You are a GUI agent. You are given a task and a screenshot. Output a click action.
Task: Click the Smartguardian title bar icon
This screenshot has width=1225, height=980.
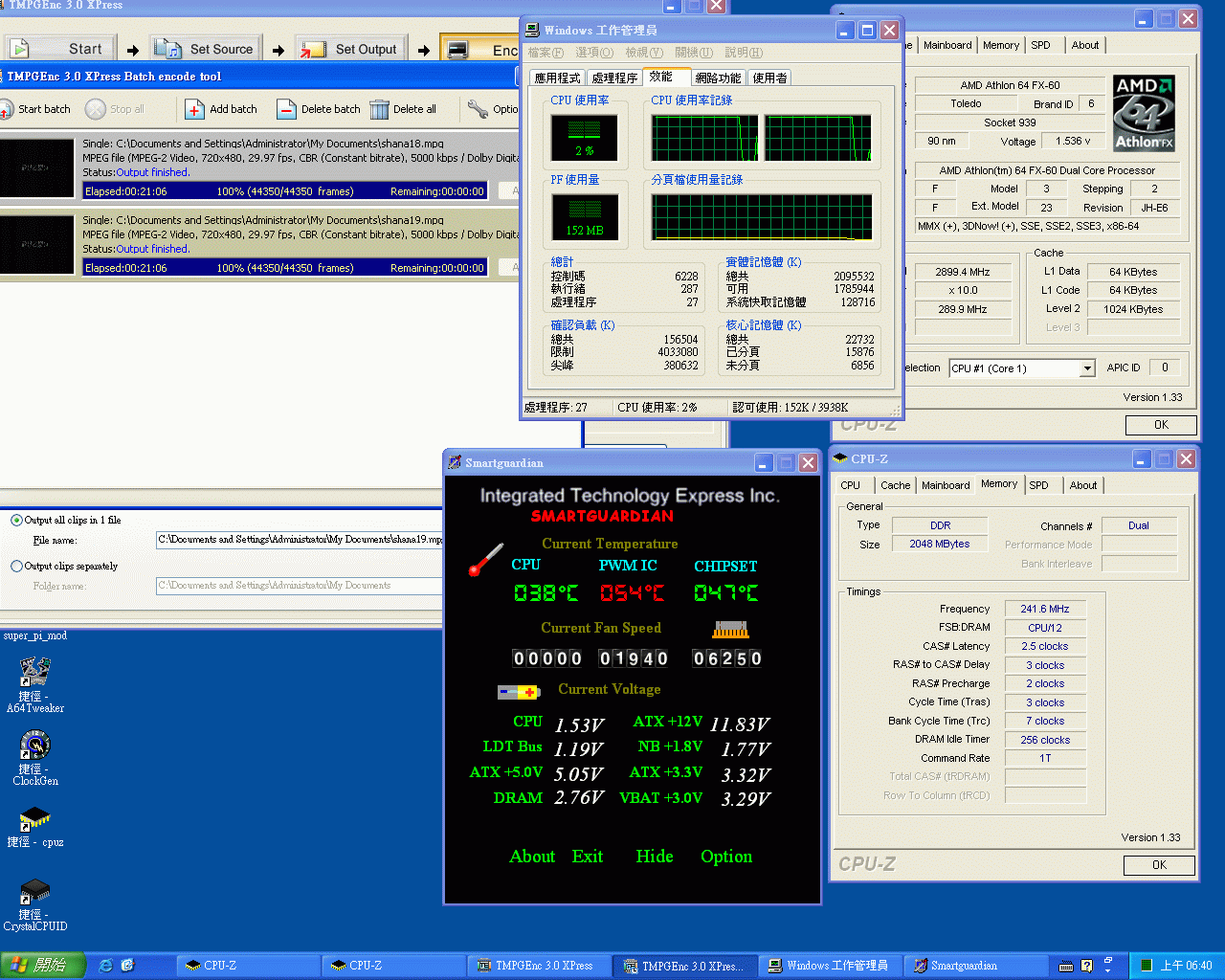click(x=455, y=462)
